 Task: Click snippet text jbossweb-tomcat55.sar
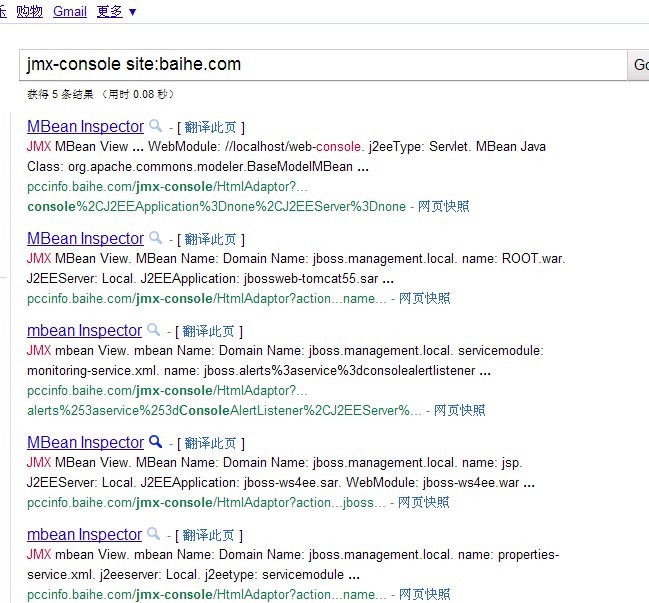coord(311,279)
